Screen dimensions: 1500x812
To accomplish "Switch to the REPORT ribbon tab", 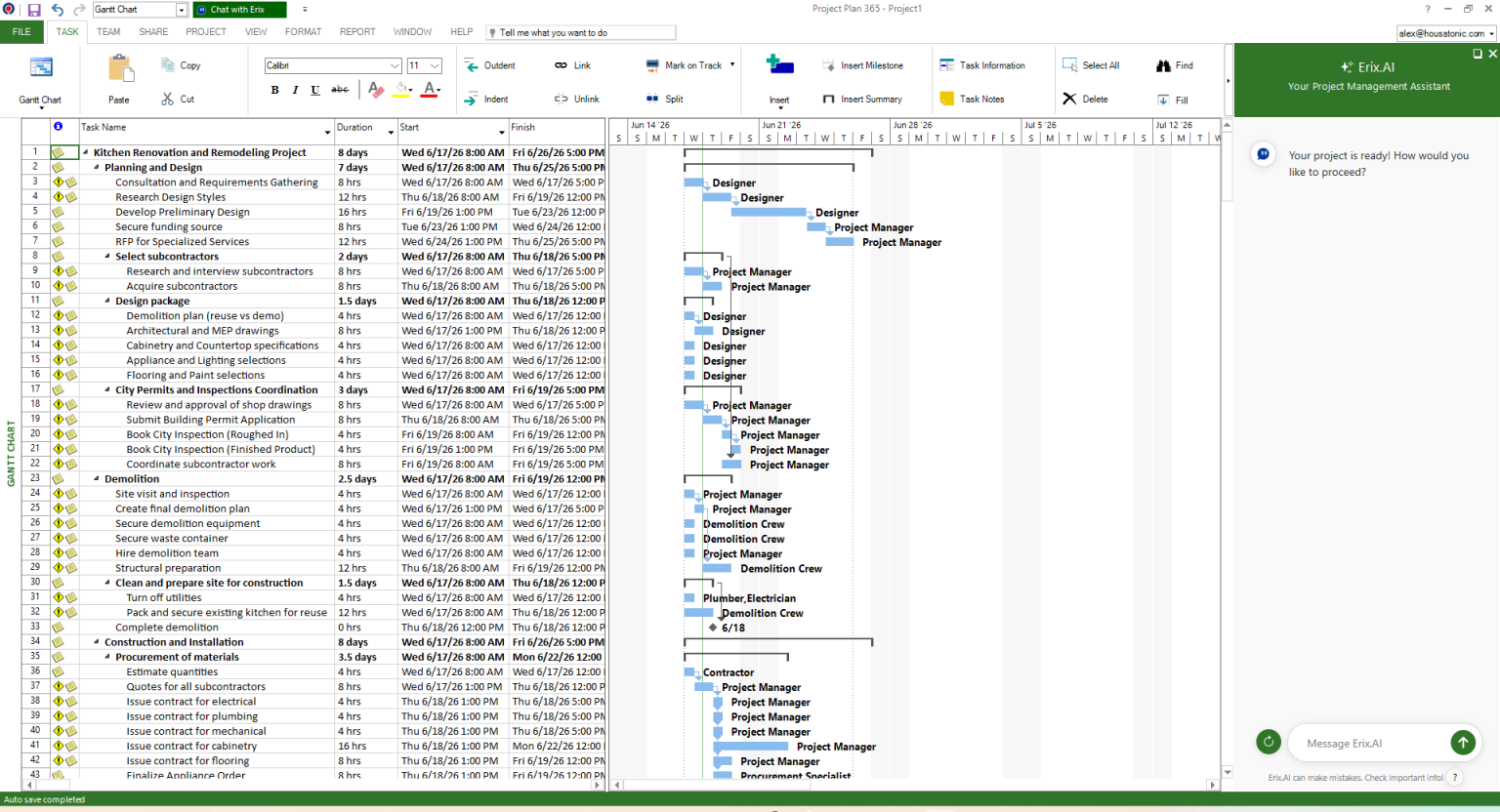I will coord(357,32).
